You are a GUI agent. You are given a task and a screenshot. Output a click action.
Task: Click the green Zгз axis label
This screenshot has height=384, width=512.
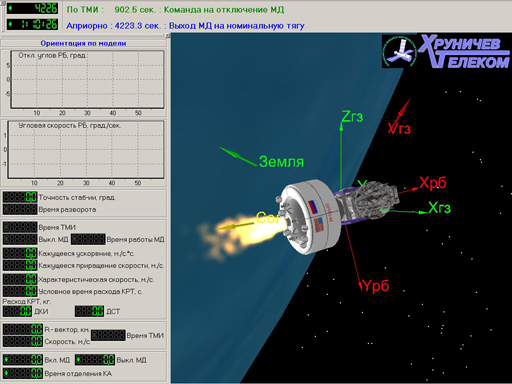coord(352,117)
